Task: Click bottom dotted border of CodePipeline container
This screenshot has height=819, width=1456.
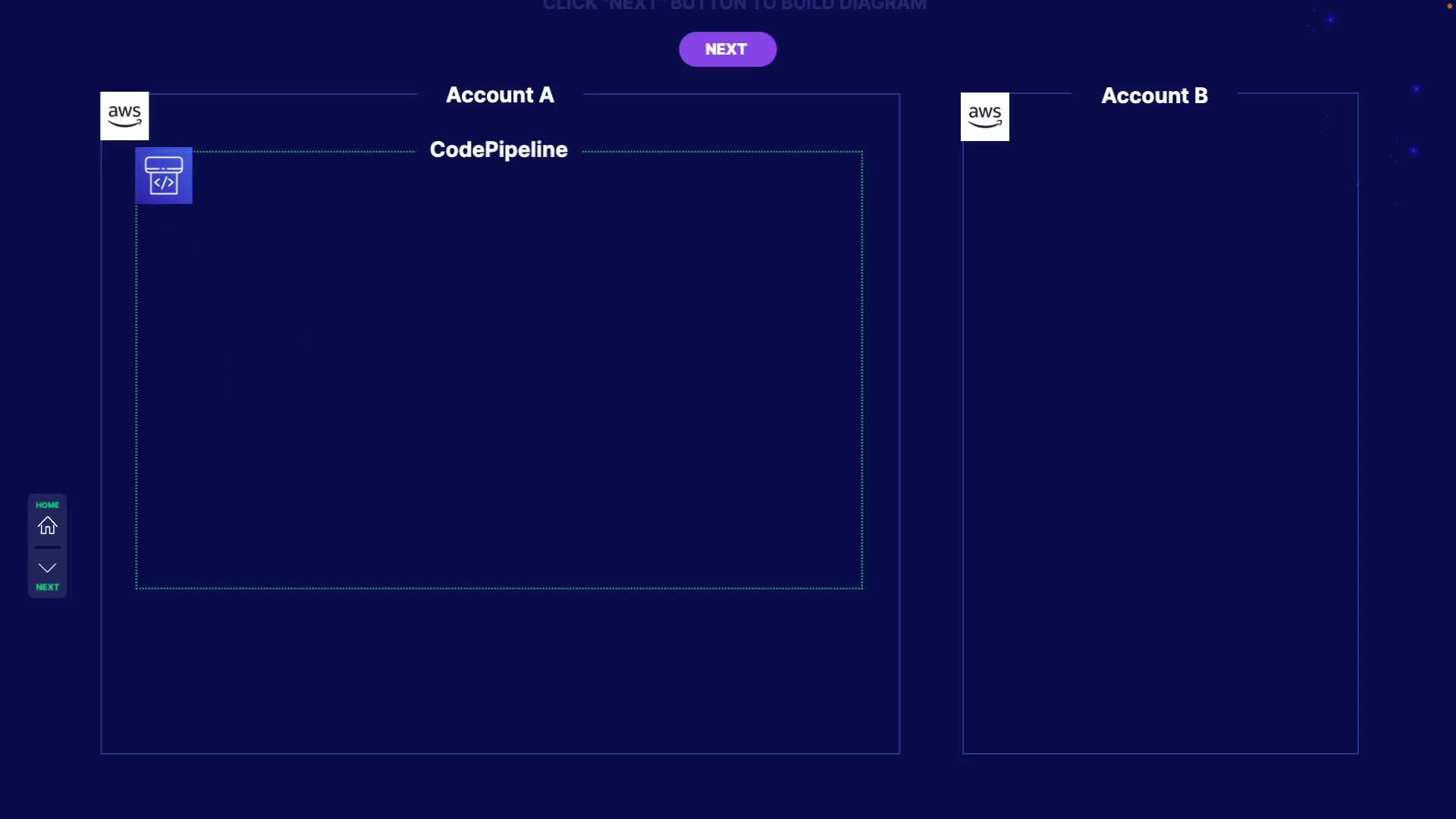Action: click(x=499, y=588)
